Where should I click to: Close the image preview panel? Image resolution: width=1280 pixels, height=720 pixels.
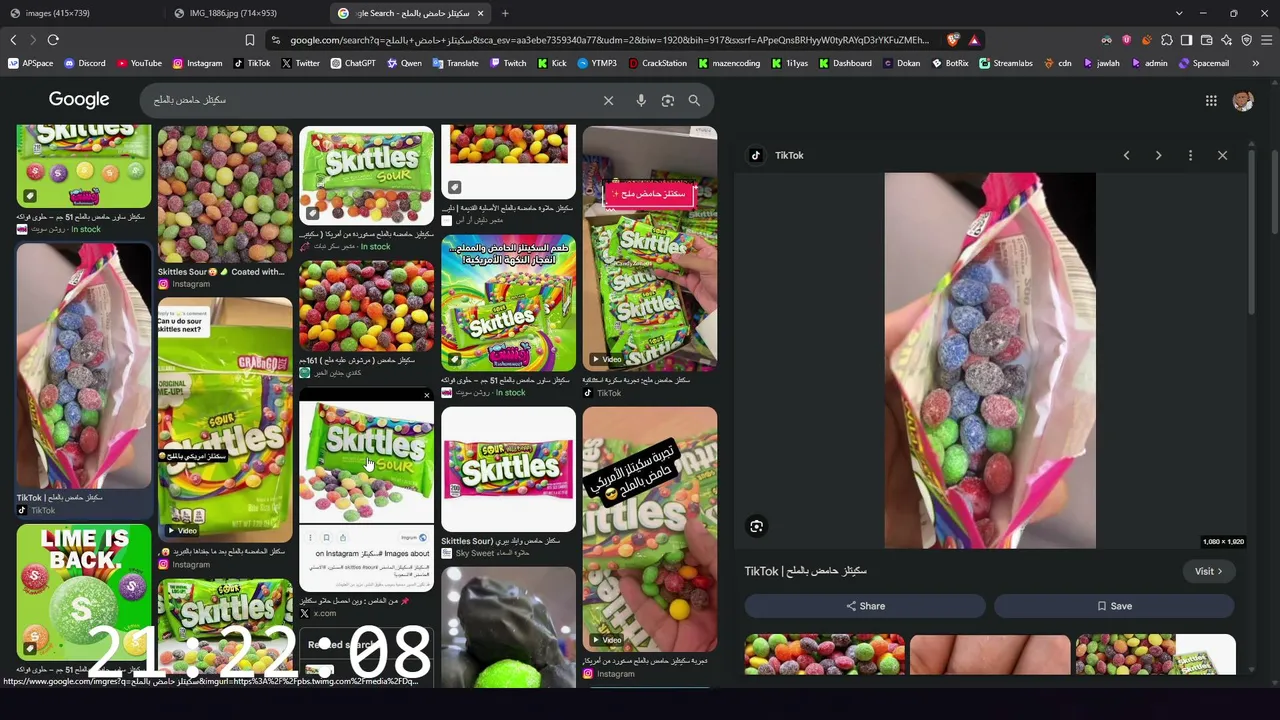(1222, 155)
